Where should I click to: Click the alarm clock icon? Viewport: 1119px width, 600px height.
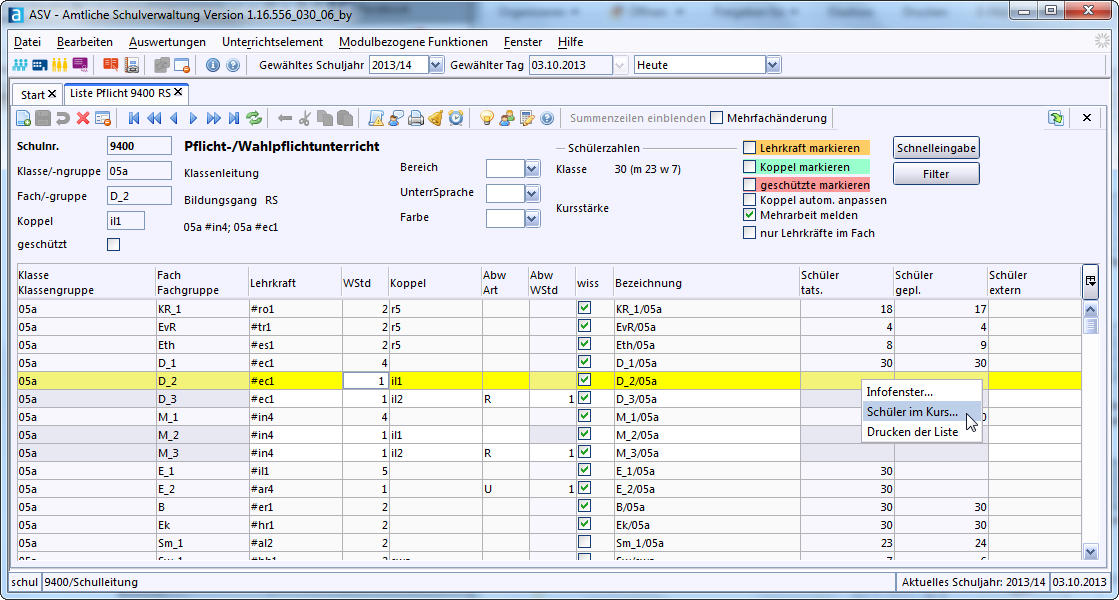[x=455, y=118]
